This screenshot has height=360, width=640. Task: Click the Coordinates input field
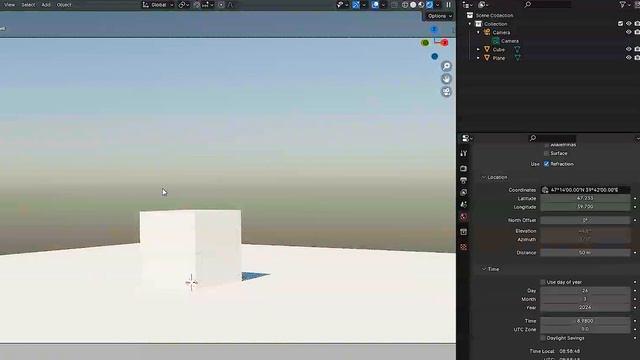coord(585,190)
